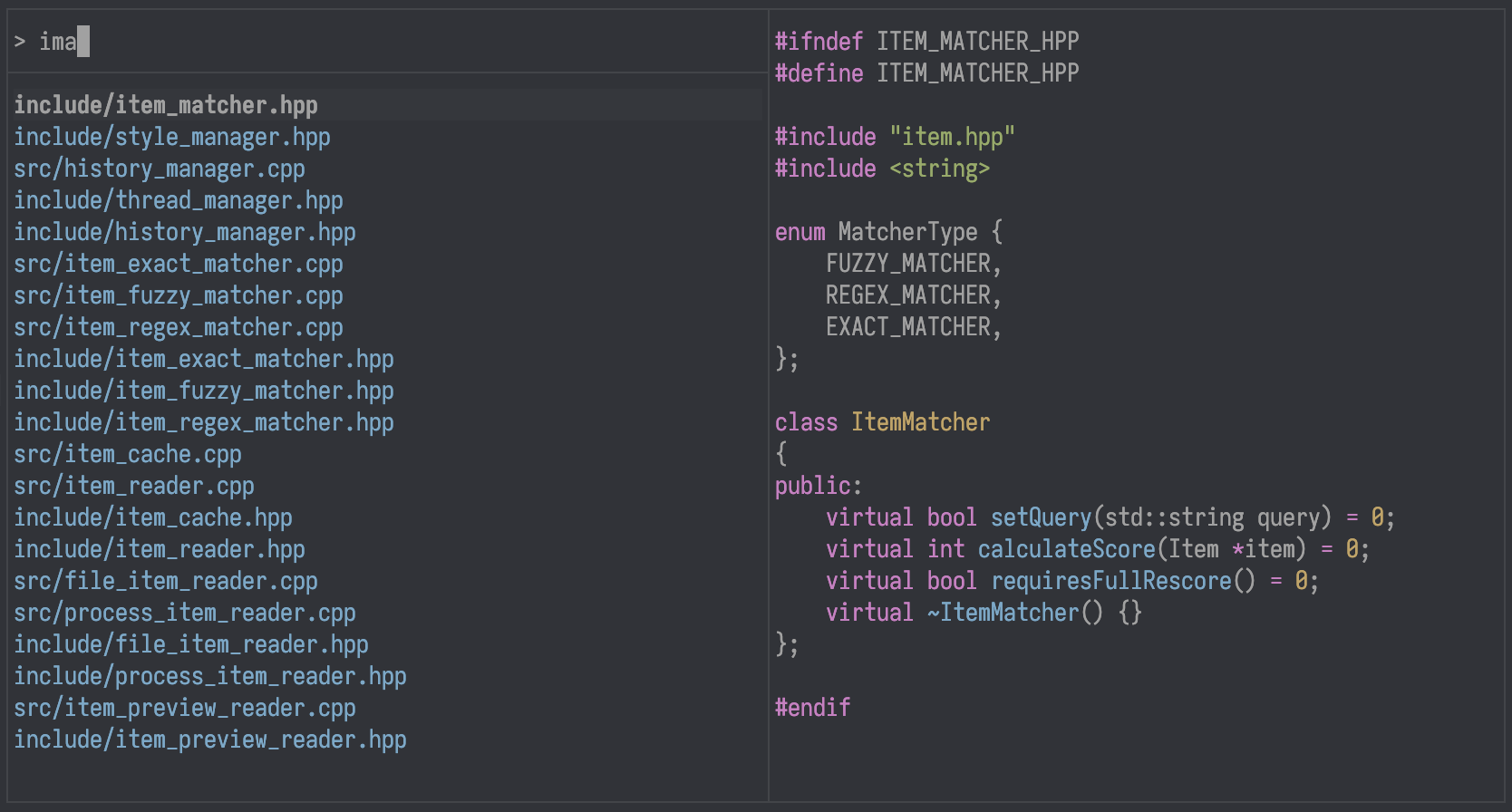
Task: Select include/process_item_reader.hpp result
Action: coord(210,676)
